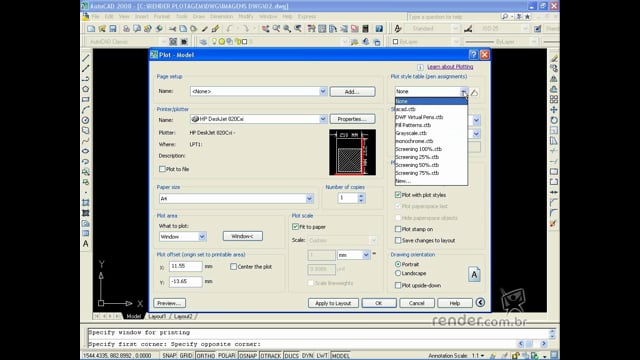Viewport: 640px width, 360px height.
Task: Click the Save icon in the Standard toolbar
Action: click(x=113, y=29)
